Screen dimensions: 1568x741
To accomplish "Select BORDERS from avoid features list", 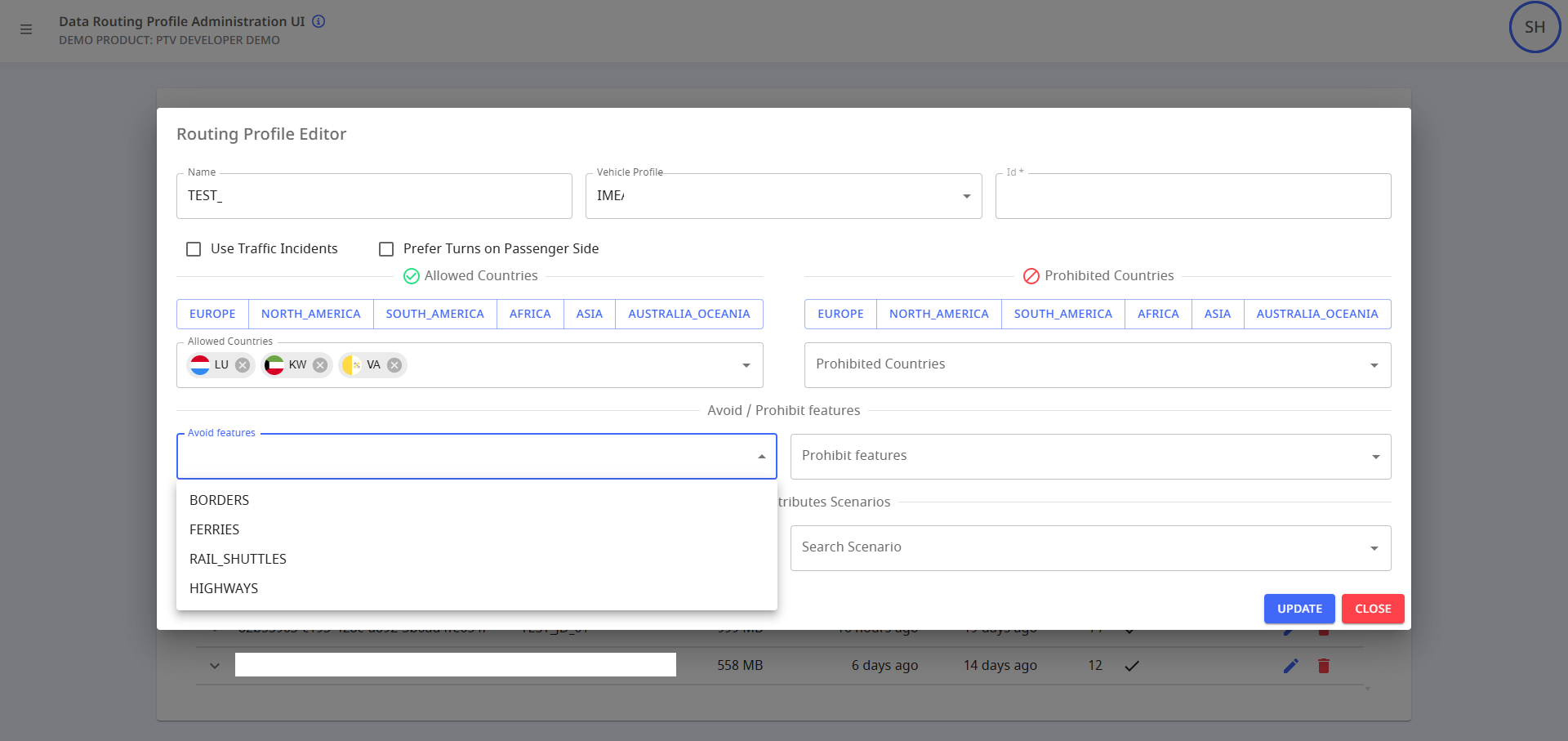I will 220,500.
